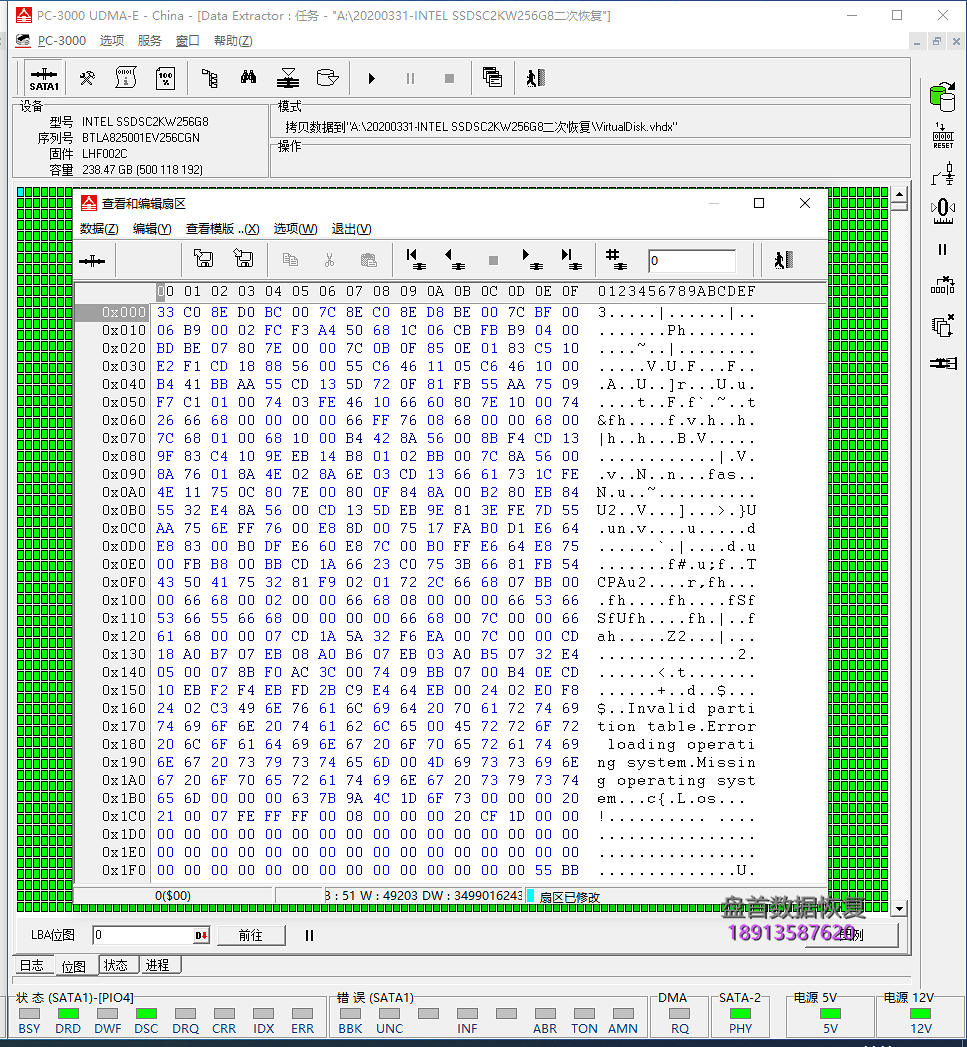Switch to the 状态 tab
Viewport: 967px width, 1047px height.
(116, 965)
